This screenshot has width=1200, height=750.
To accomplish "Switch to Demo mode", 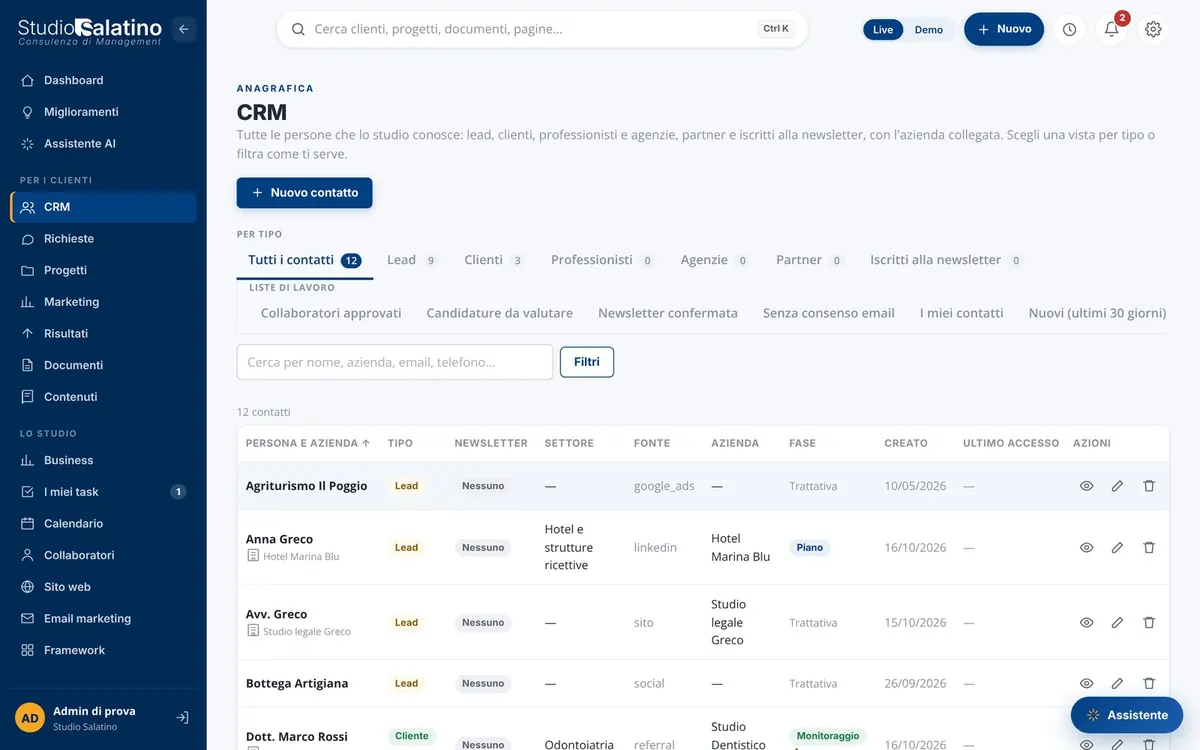I will click(929, 30).
